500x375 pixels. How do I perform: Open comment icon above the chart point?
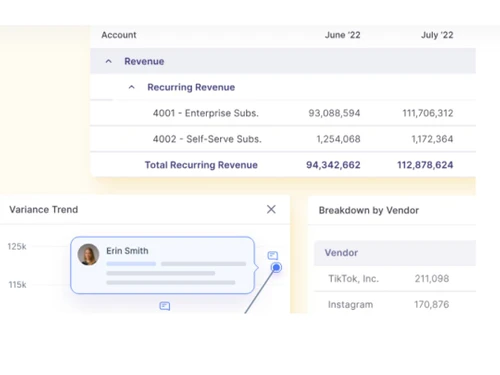tap(273, 256)
